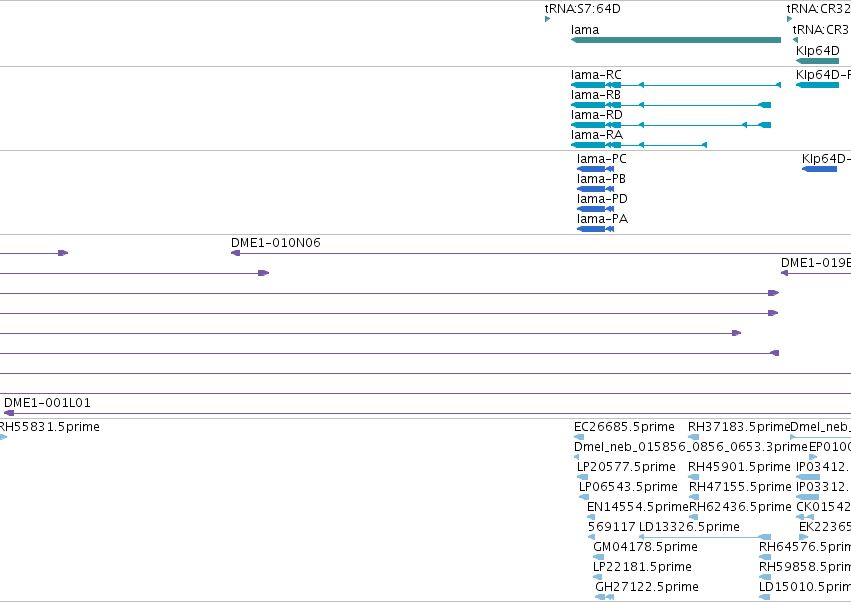Click the RH45901.5prime EST marker
The height and width of the screenshot is (602, 851).
(x=694, y=478)
